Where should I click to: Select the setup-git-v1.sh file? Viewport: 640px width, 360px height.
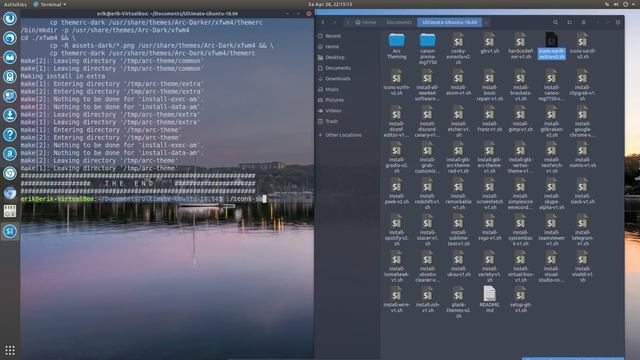520,300
